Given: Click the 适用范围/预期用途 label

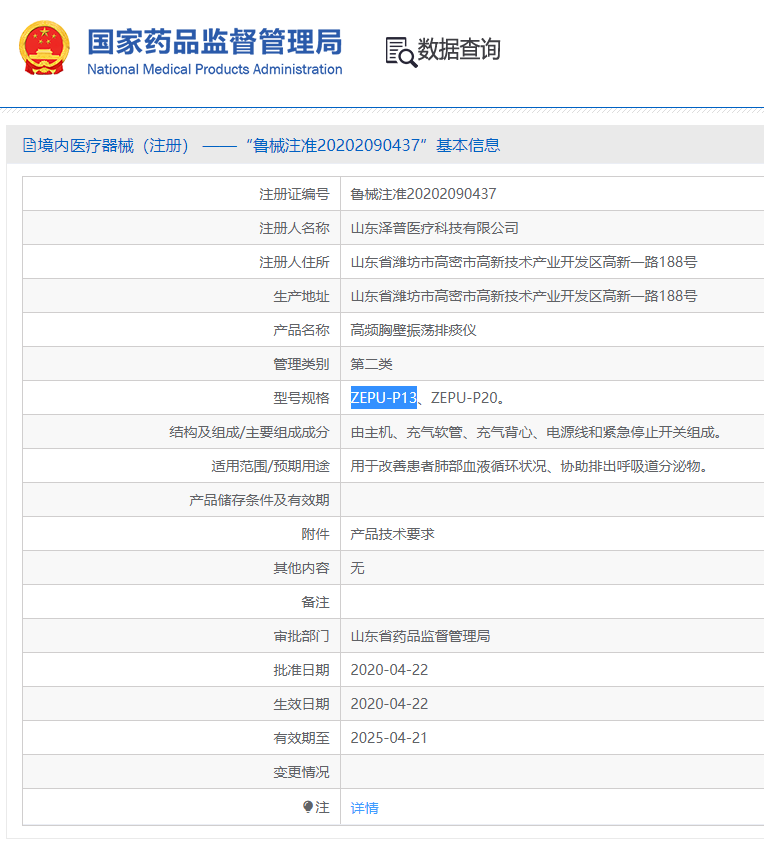Looking at the screenshot, I should point(270,466).
